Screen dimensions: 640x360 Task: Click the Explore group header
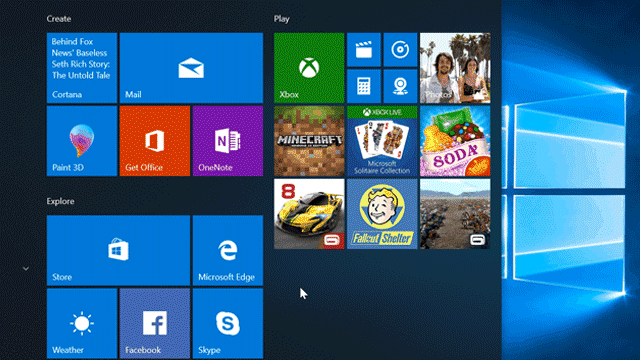click(60, 201)
